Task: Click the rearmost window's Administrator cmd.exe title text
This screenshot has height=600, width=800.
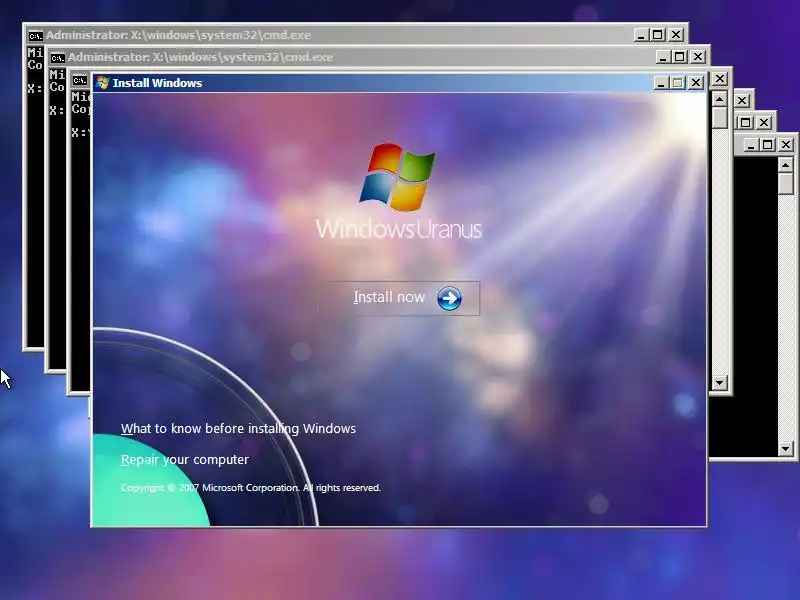Action: [x=179, y=35]
